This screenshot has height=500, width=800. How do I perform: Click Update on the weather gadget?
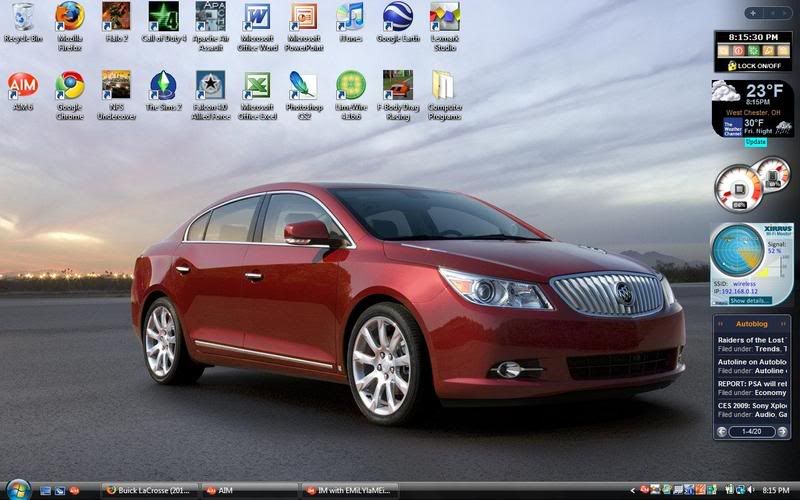tap(756, 142)
